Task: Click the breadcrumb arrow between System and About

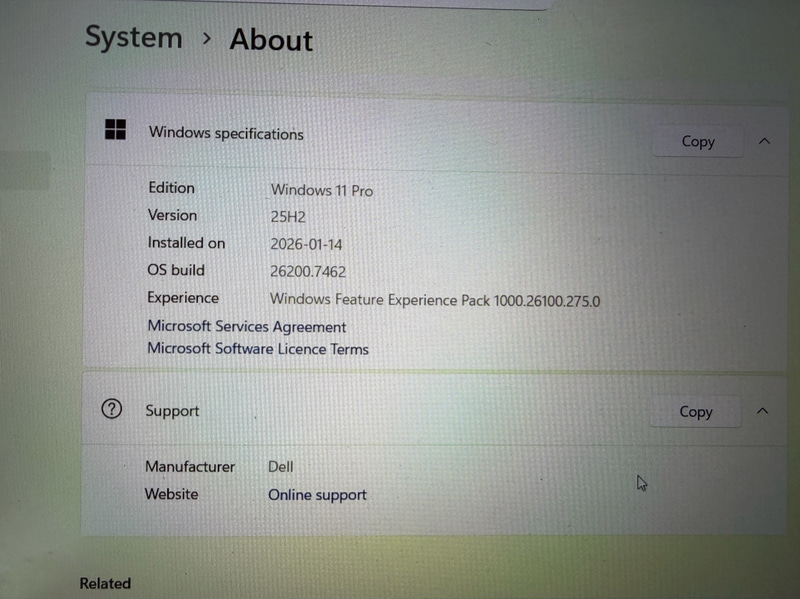Action: click(207, 39)
